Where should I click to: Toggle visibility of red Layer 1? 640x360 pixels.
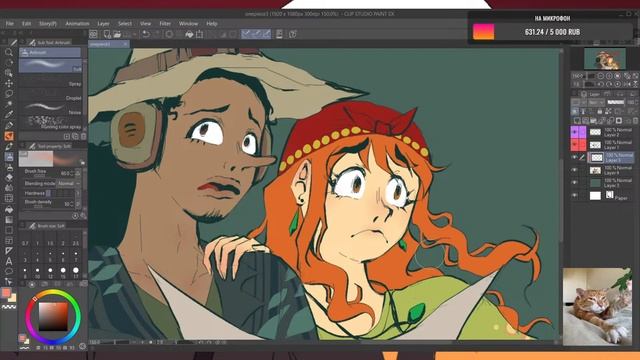[575, 144]
